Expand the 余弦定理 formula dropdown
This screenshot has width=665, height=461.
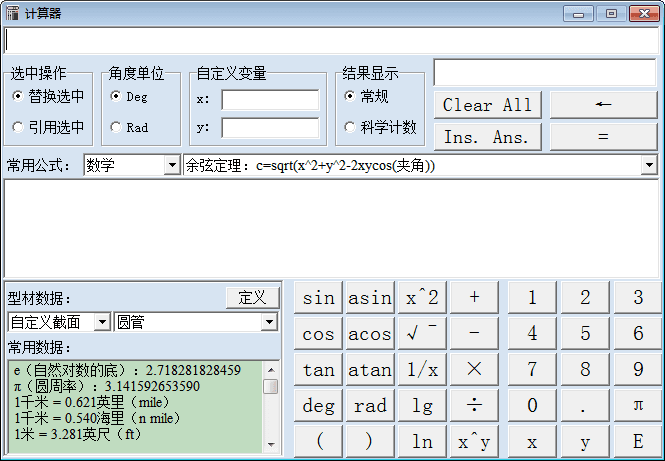click(x=649, y=165)
